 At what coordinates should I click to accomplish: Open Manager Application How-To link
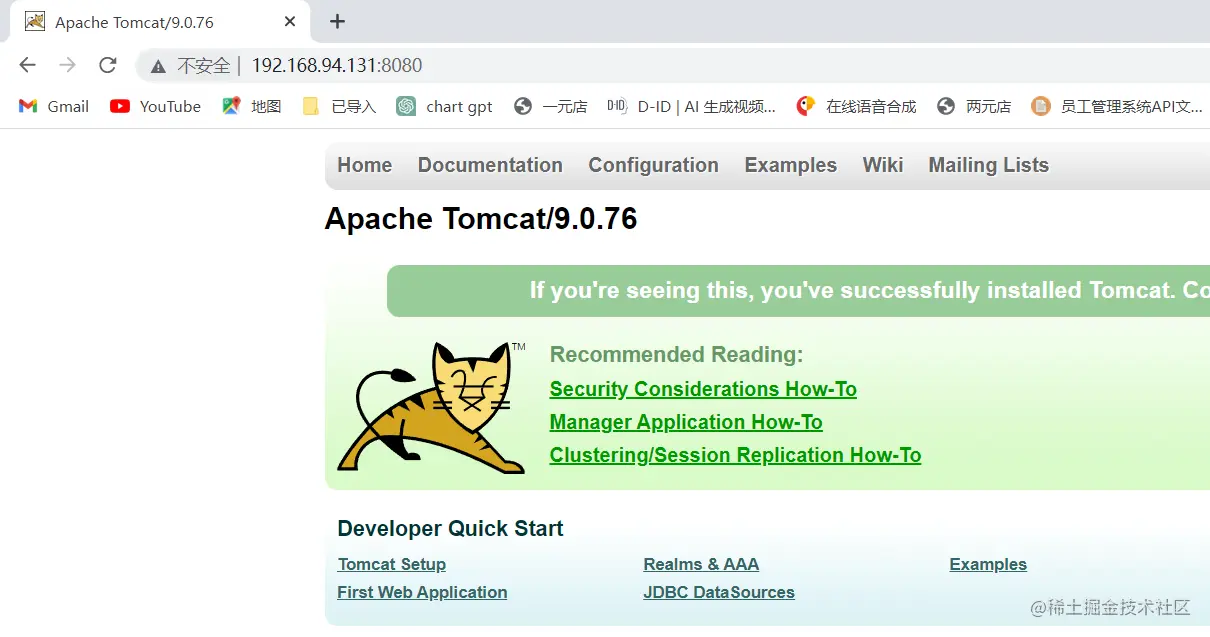tap(686, 422)
